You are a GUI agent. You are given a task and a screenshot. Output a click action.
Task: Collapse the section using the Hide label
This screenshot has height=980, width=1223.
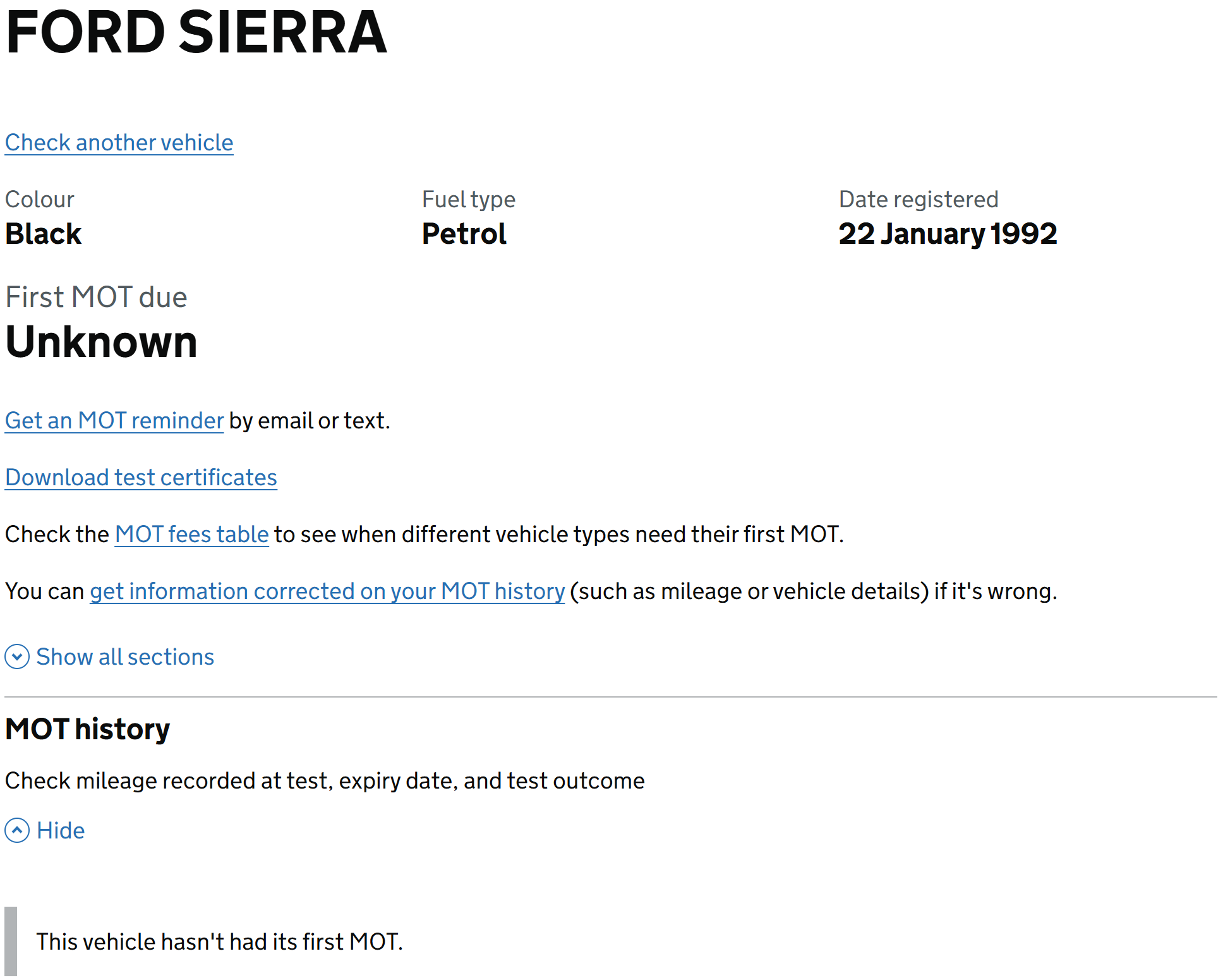(x=61, y=831)
